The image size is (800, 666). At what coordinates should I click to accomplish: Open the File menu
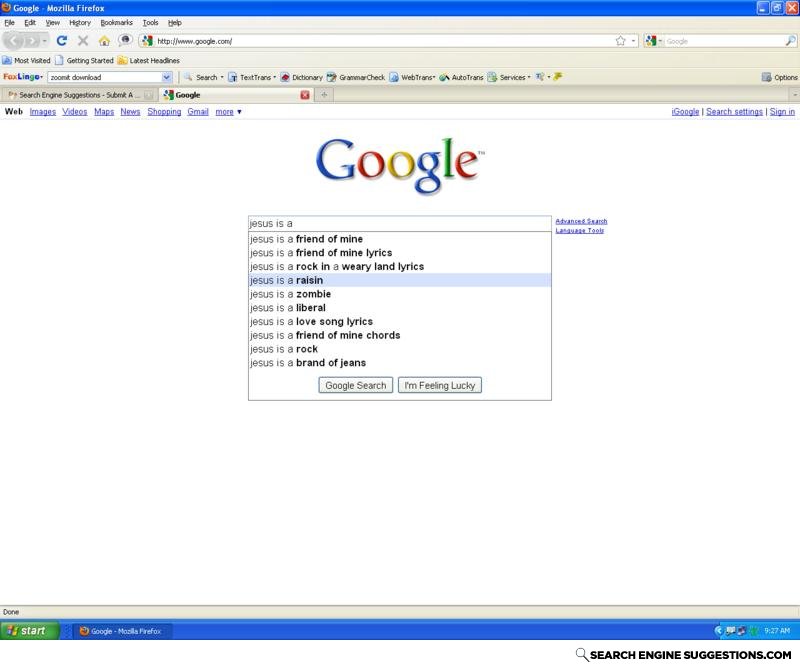[9, 22]
